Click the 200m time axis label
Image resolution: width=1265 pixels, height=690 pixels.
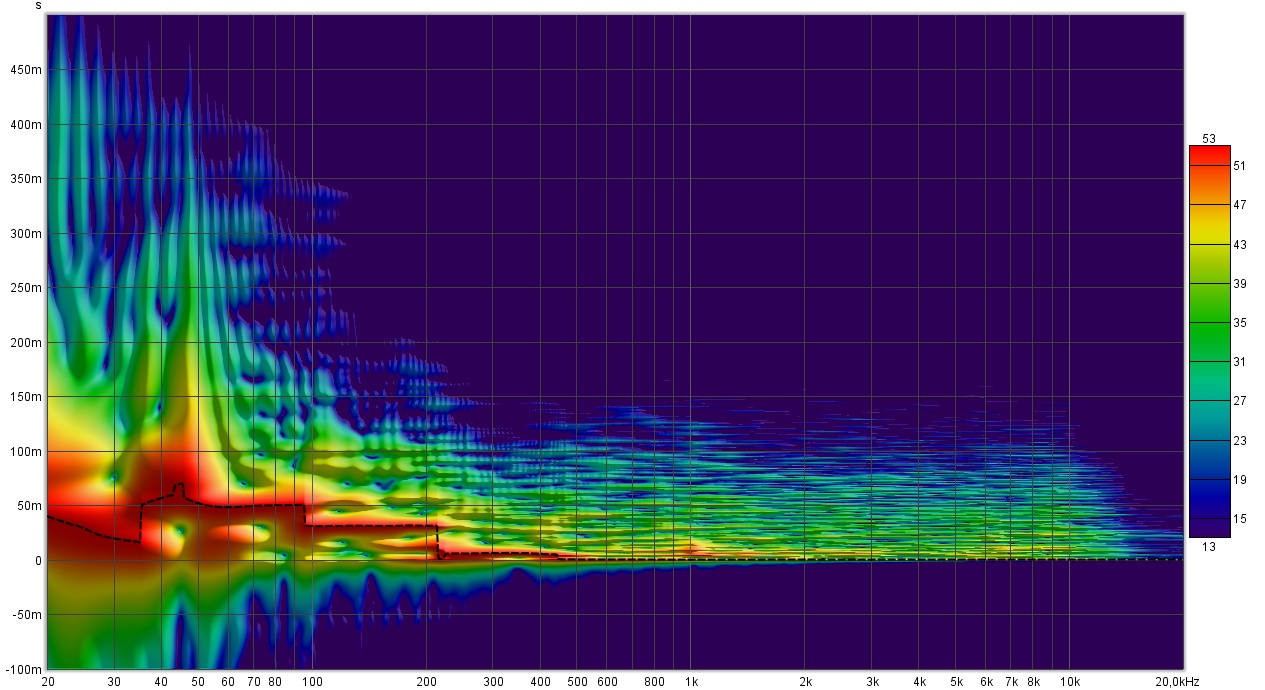click(x=27, y=343)
